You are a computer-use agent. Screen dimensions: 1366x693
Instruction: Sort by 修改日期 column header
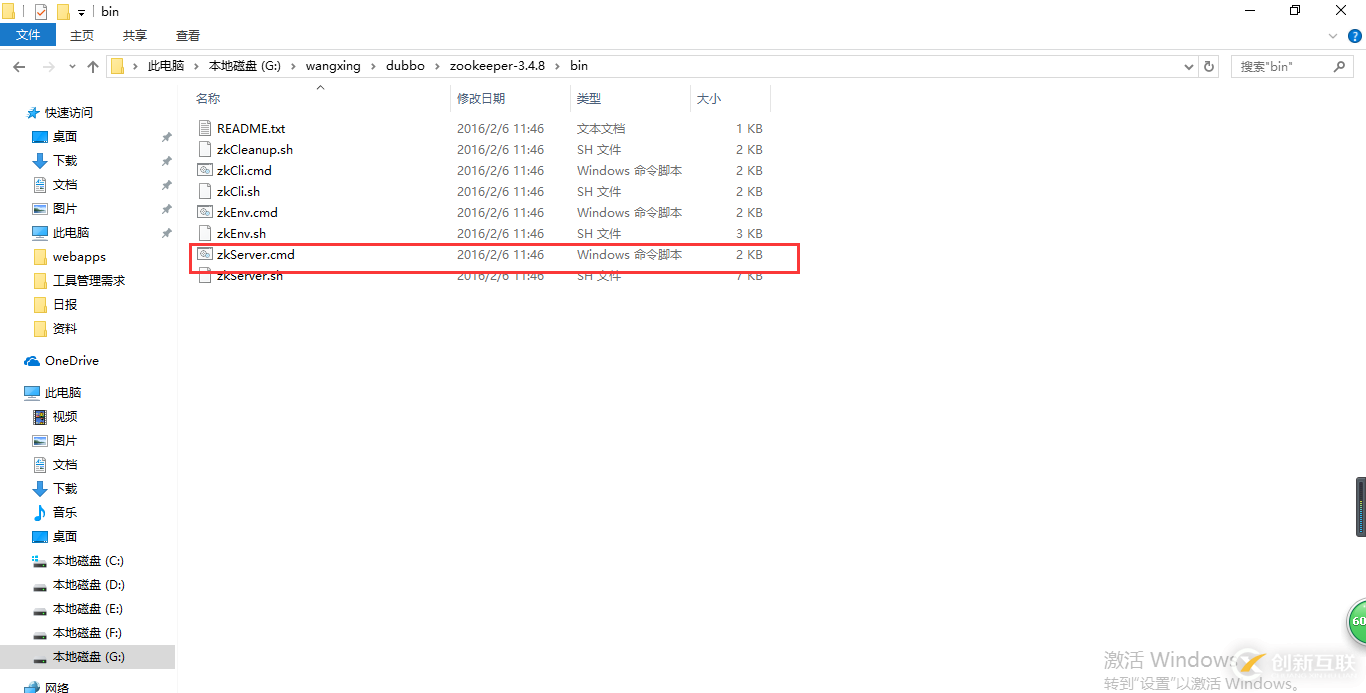[481, 99]
